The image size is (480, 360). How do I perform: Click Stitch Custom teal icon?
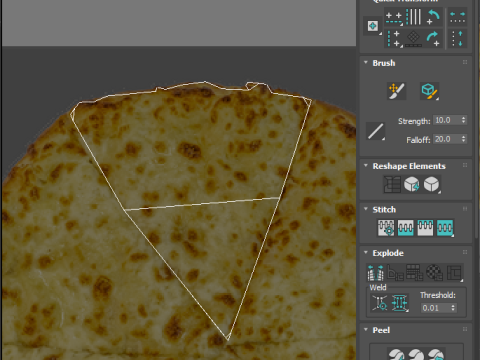click(x=445, y=228)
